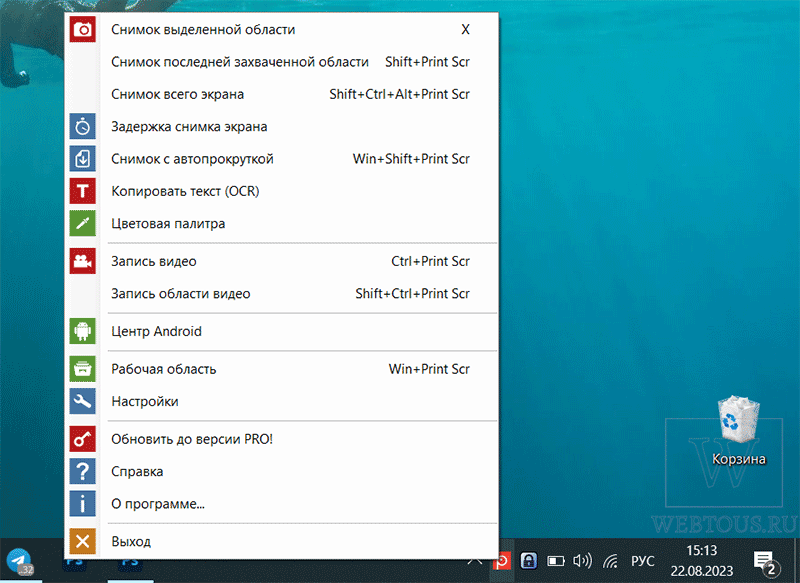Switch РУС keyboard language indicator

642,561
